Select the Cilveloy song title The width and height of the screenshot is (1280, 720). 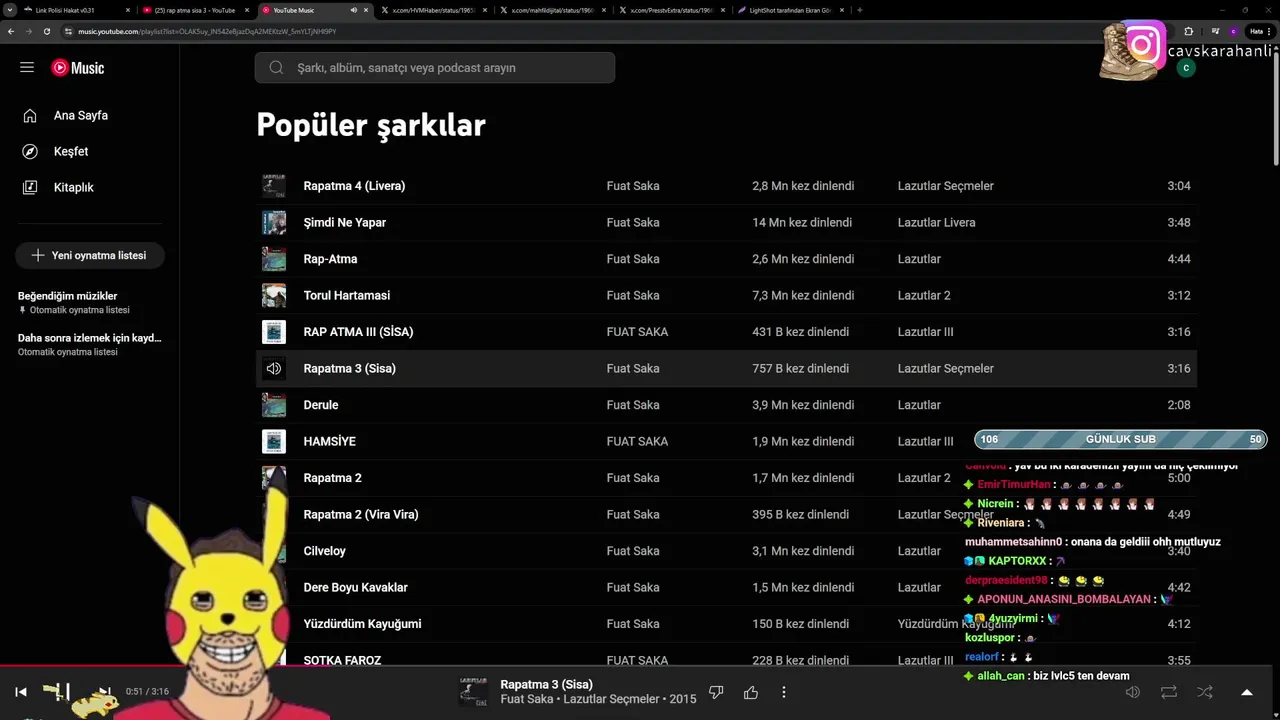tap(325, 551)
